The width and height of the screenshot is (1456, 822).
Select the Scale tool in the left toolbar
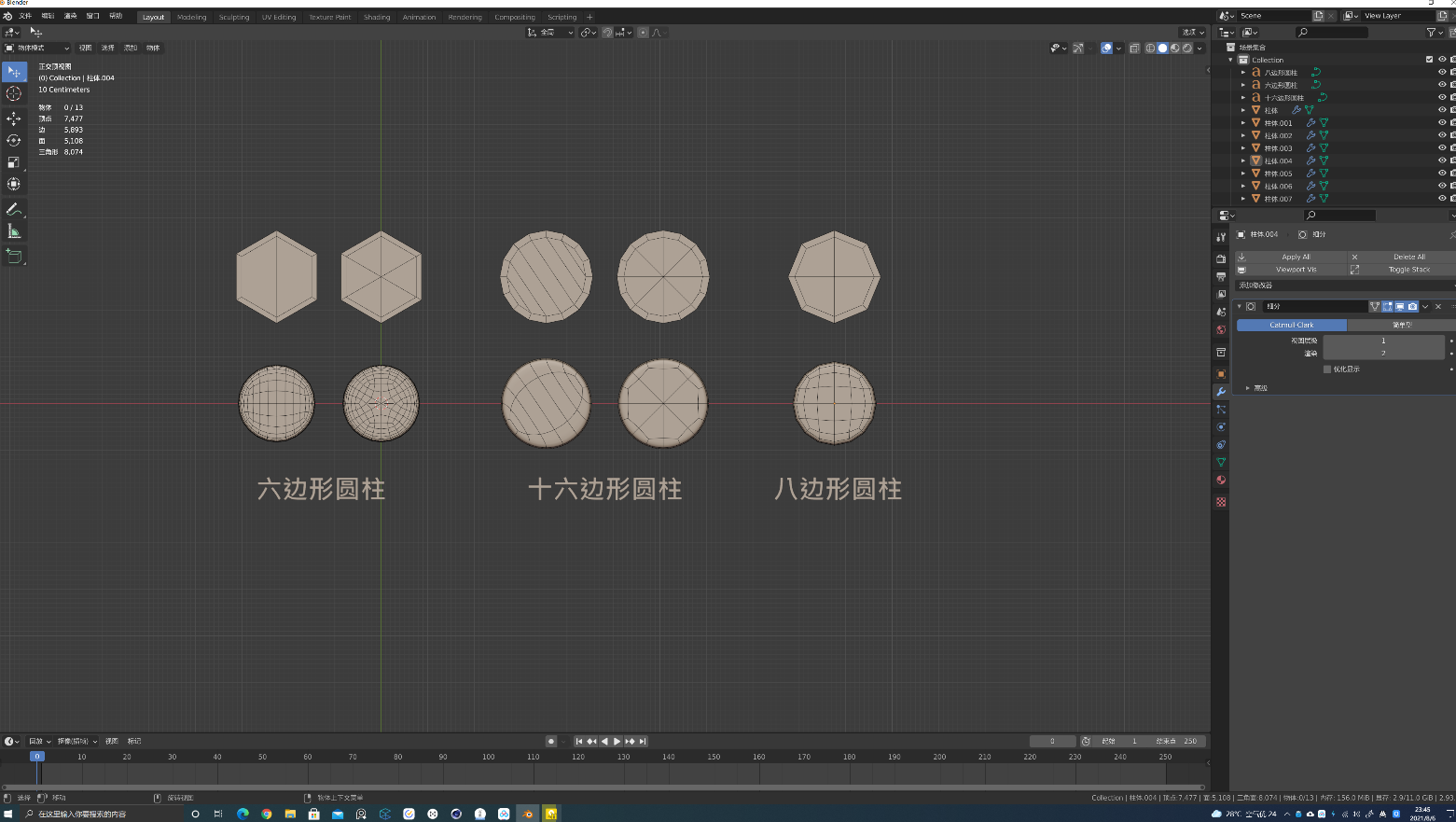pyautogui.click(x=14, y=162)
